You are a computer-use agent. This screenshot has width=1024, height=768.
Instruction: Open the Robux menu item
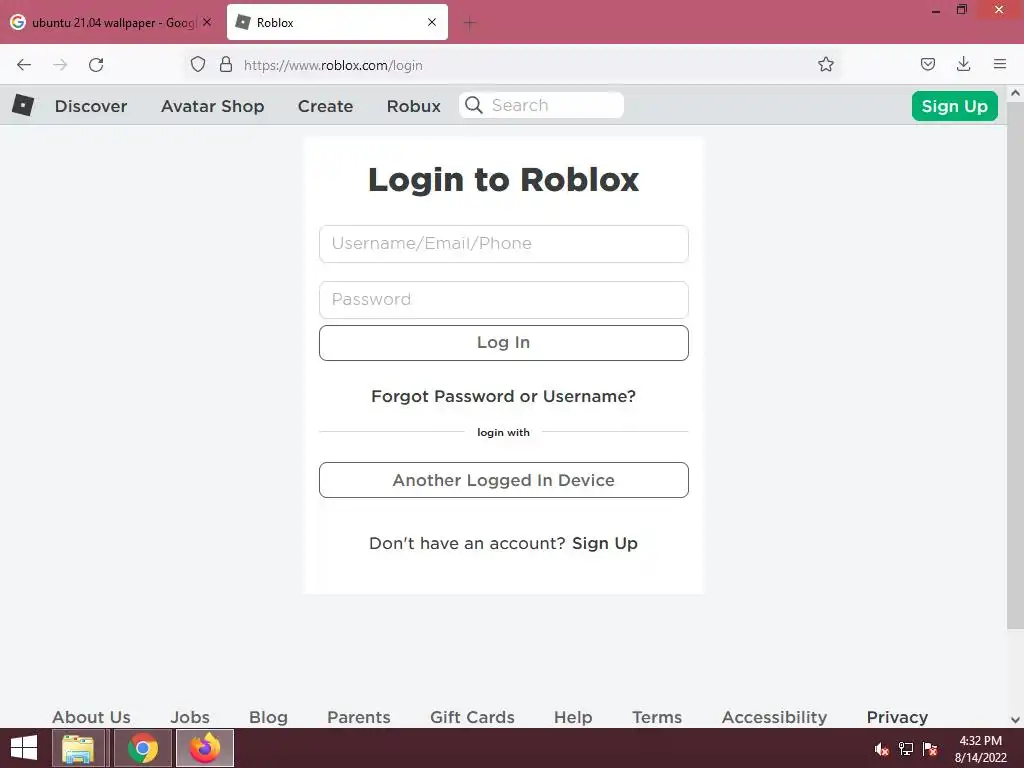point(413,106)
